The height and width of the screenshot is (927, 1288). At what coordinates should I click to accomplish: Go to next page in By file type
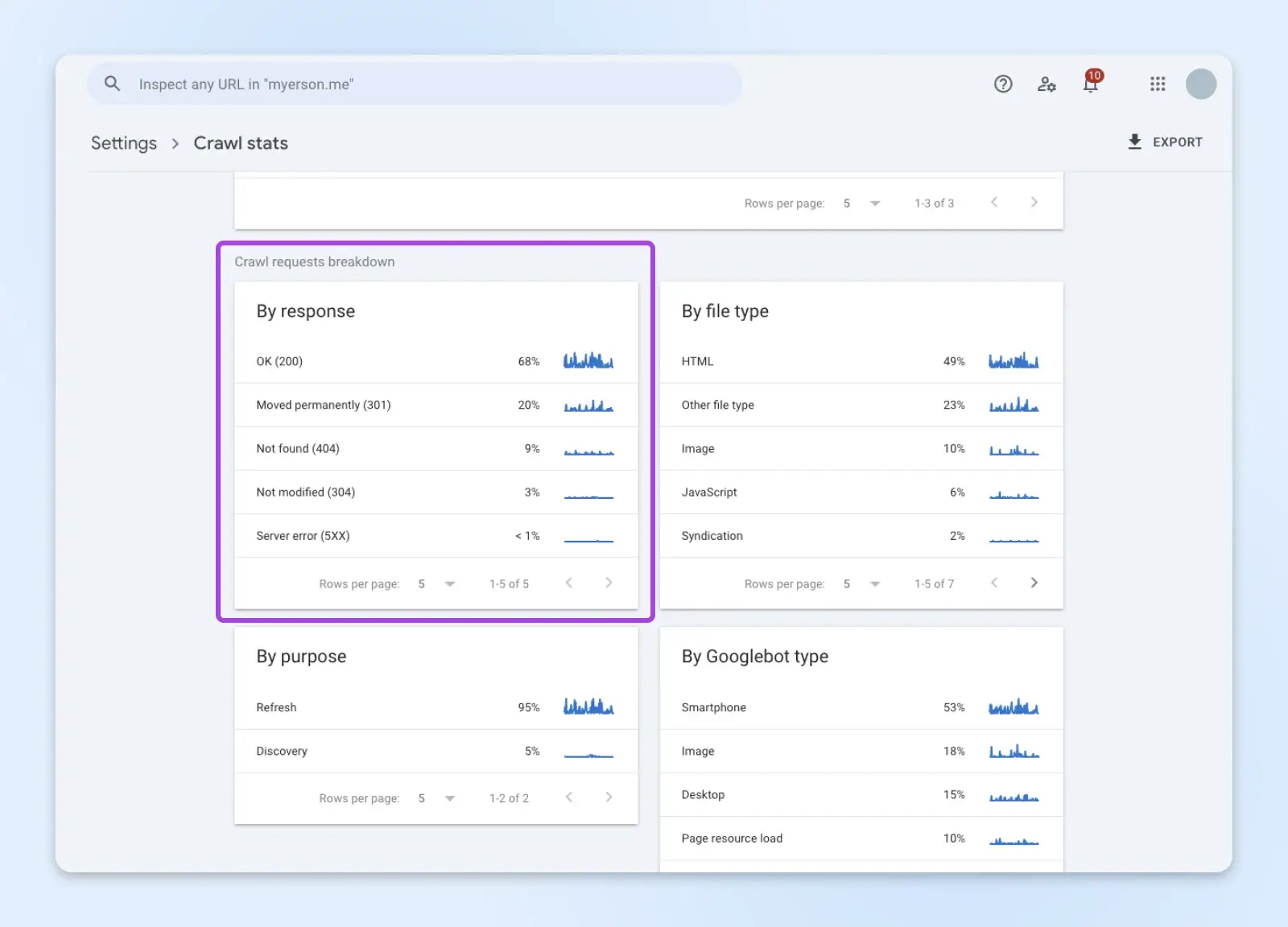(1034, 583)
